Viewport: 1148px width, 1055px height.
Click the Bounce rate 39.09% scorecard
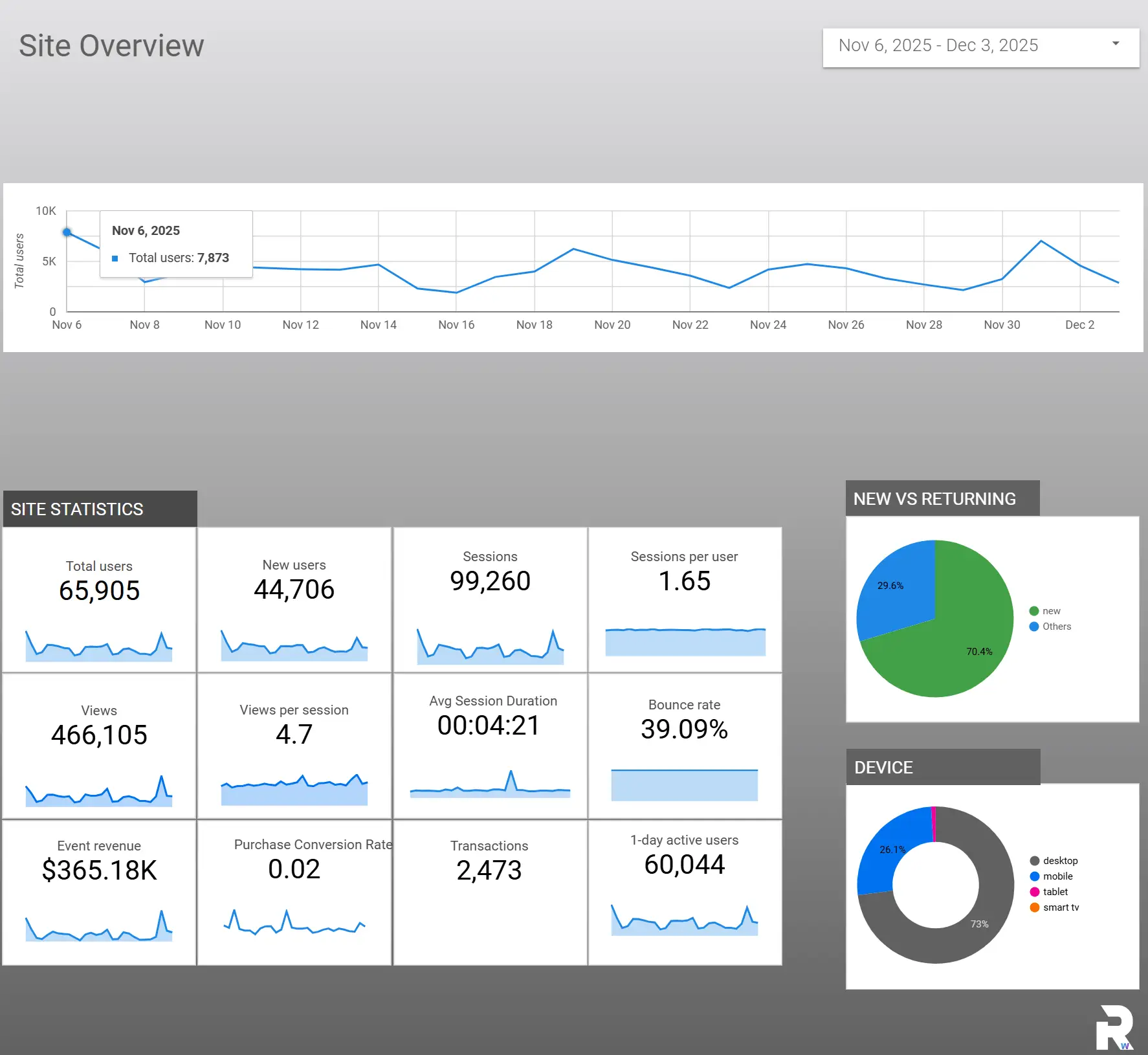click(x=684, y=746)
